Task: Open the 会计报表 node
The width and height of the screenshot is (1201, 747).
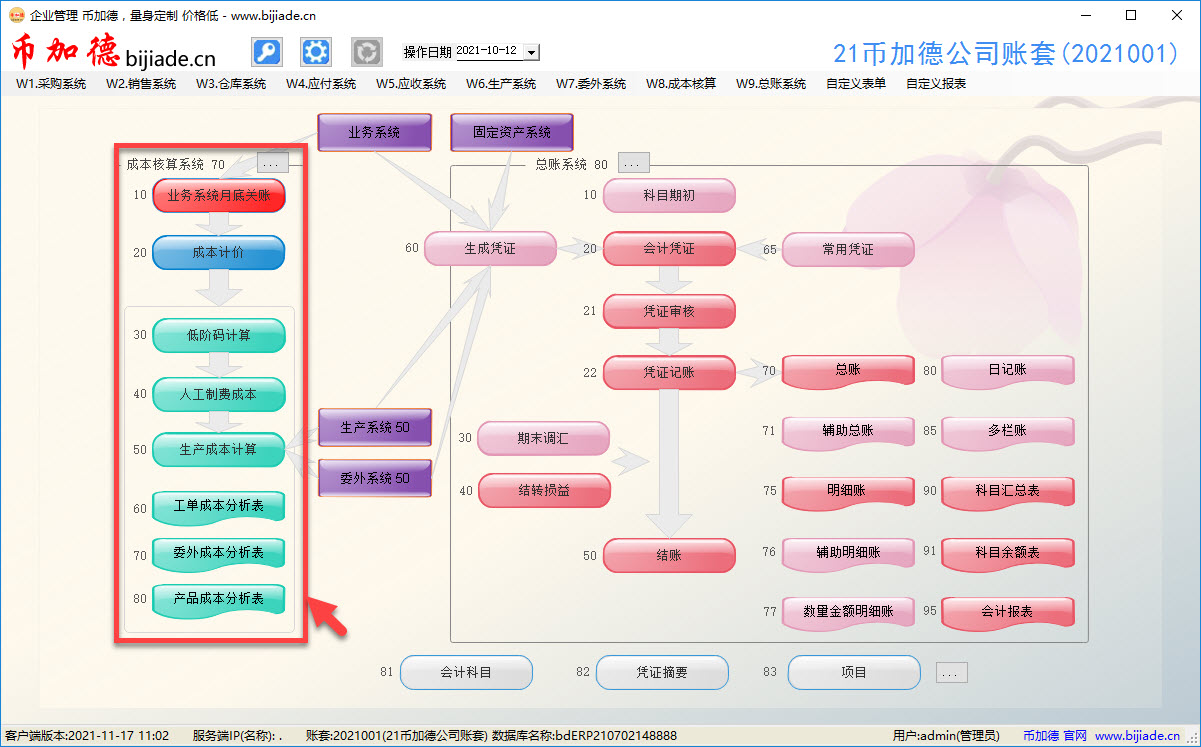Action: click(1007, 612)
